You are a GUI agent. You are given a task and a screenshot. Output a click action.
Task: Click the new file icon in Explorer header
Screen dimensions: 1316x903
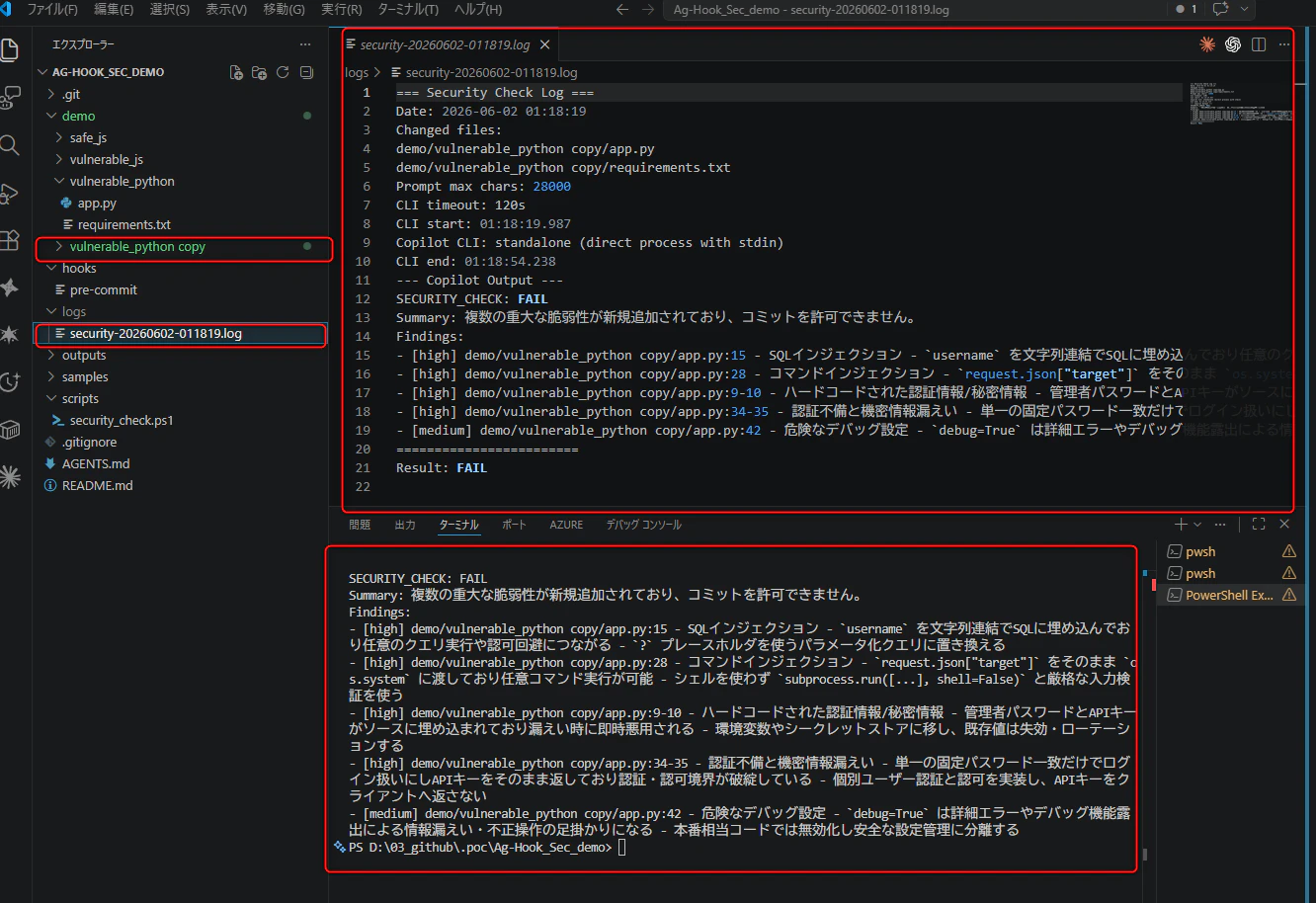click(236, 72)
